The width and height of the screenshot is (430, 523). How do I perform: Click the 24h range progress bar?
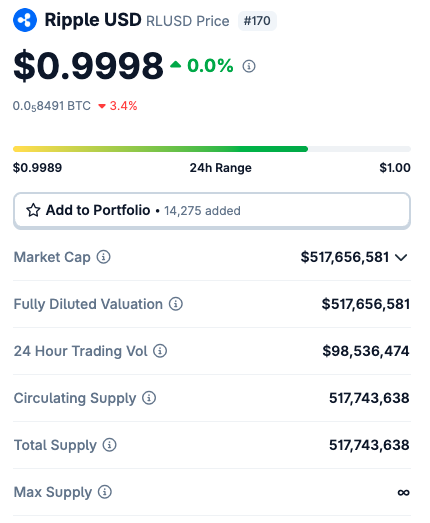212,149
